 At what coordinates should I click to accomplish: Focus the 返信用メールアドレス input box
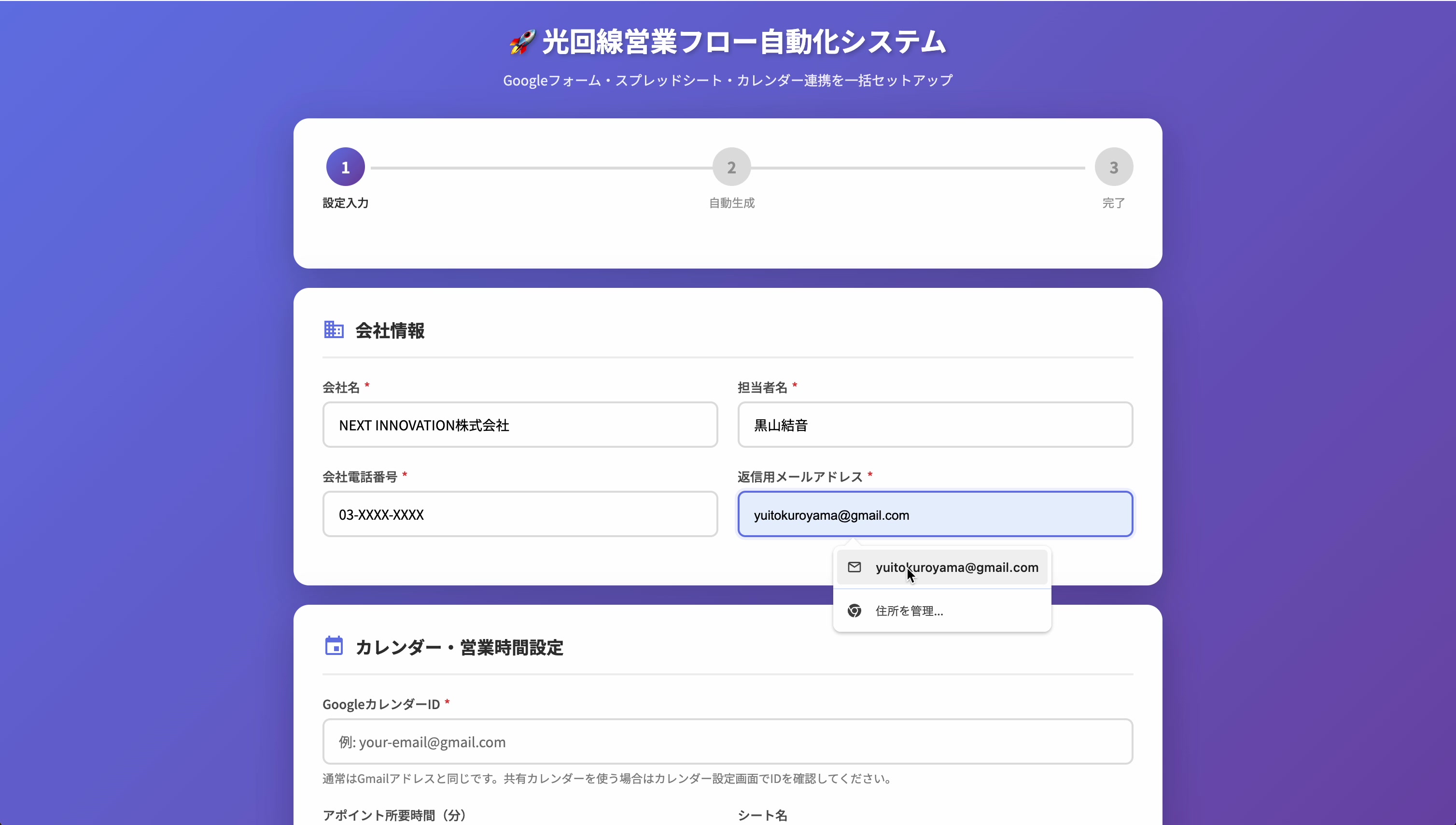tap(935, 514)
